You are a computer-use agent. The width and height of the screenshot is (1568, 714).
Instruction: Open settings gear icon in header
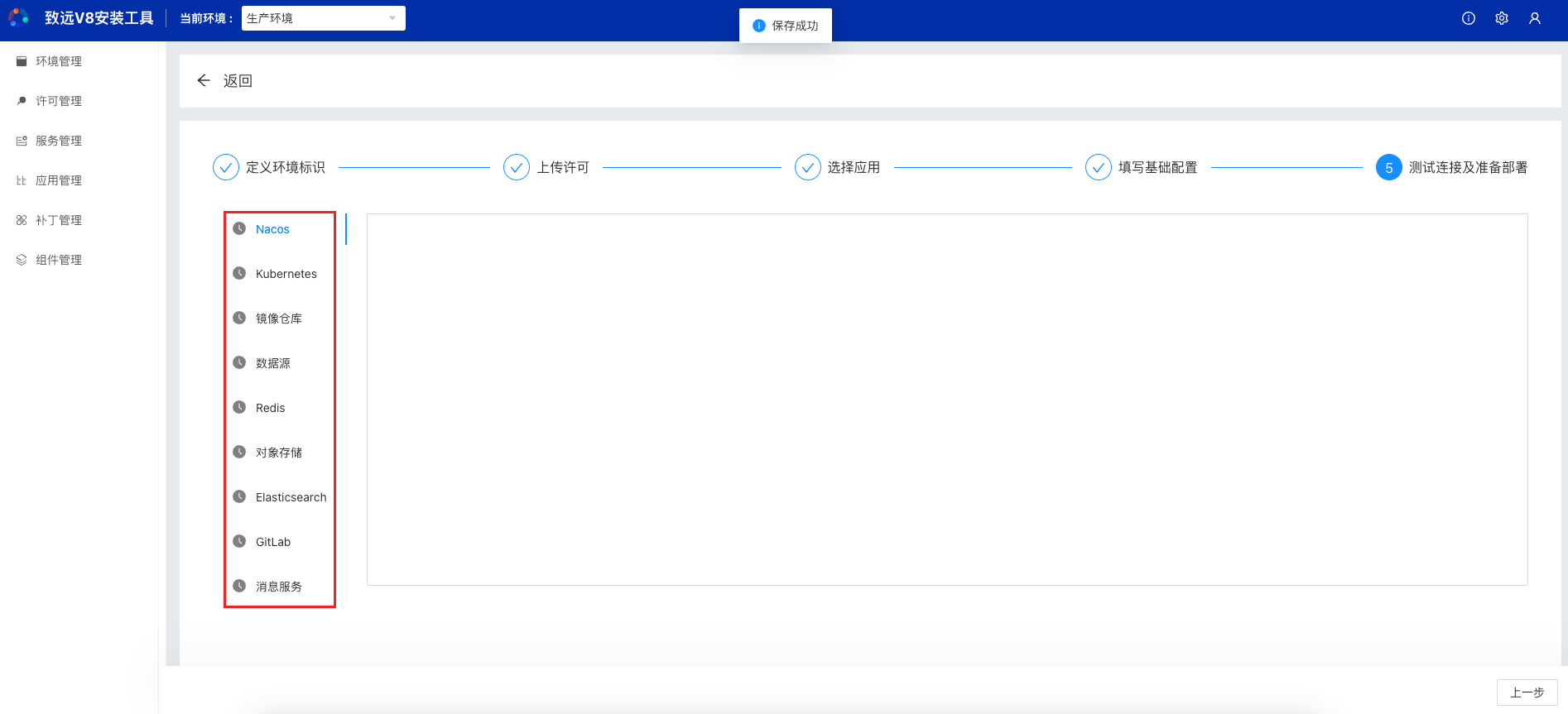coord(1502,18)
